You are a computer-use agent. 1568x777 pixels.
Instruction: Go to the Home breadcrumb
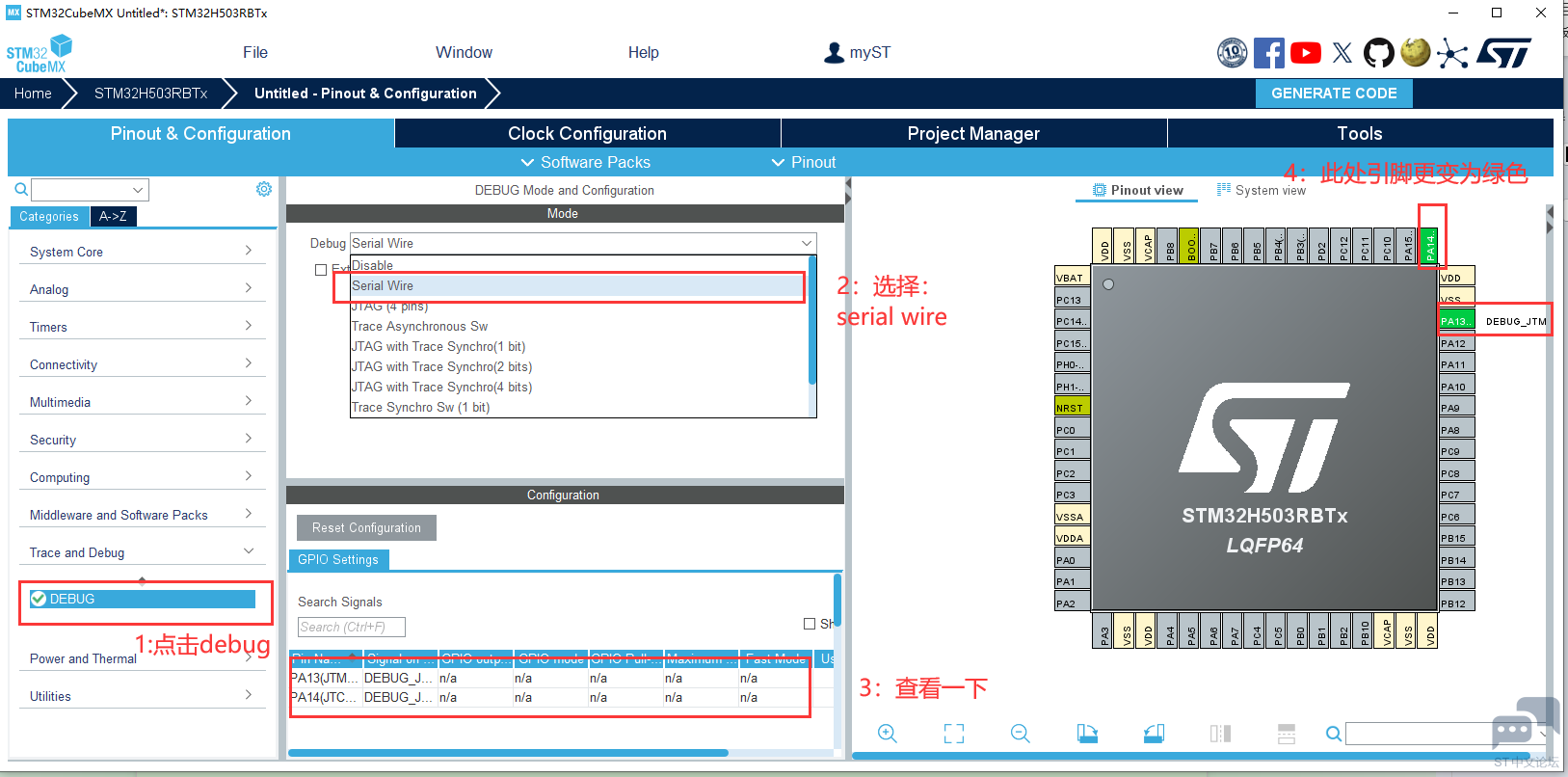(x=33, y=94)
